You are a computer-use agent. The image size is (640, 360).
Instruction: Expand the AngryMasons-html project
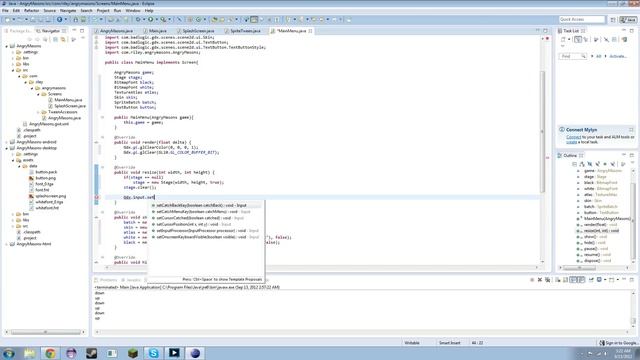(7, 244)
